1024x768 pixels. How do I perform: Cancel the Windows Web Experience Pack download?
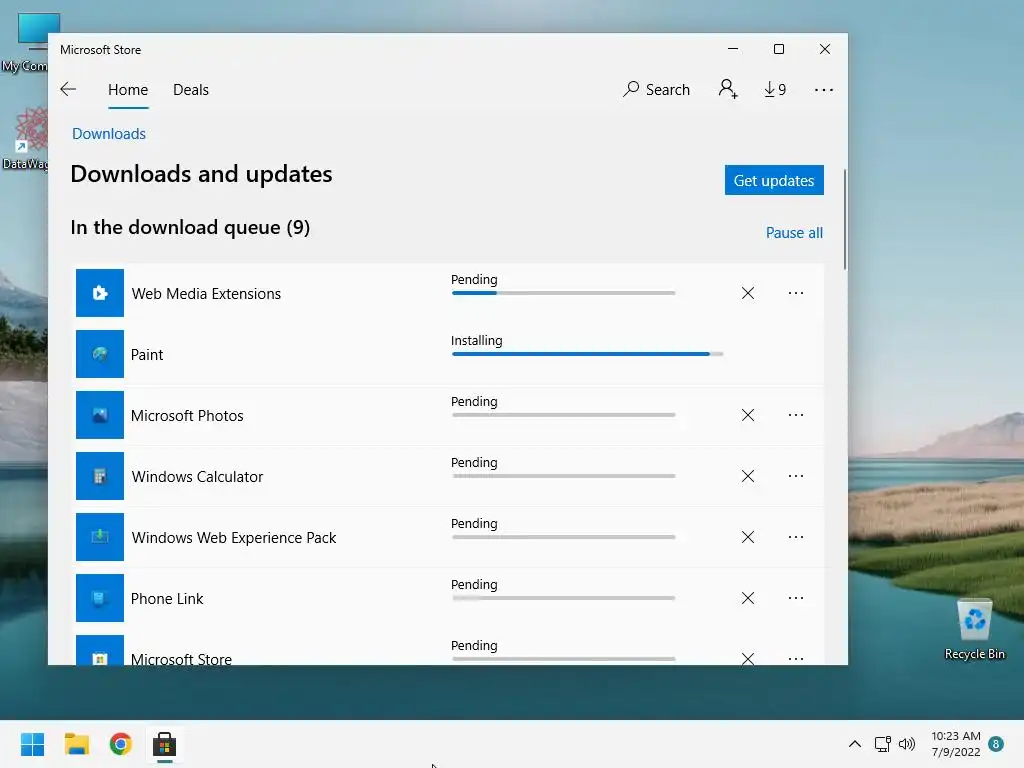748,537
